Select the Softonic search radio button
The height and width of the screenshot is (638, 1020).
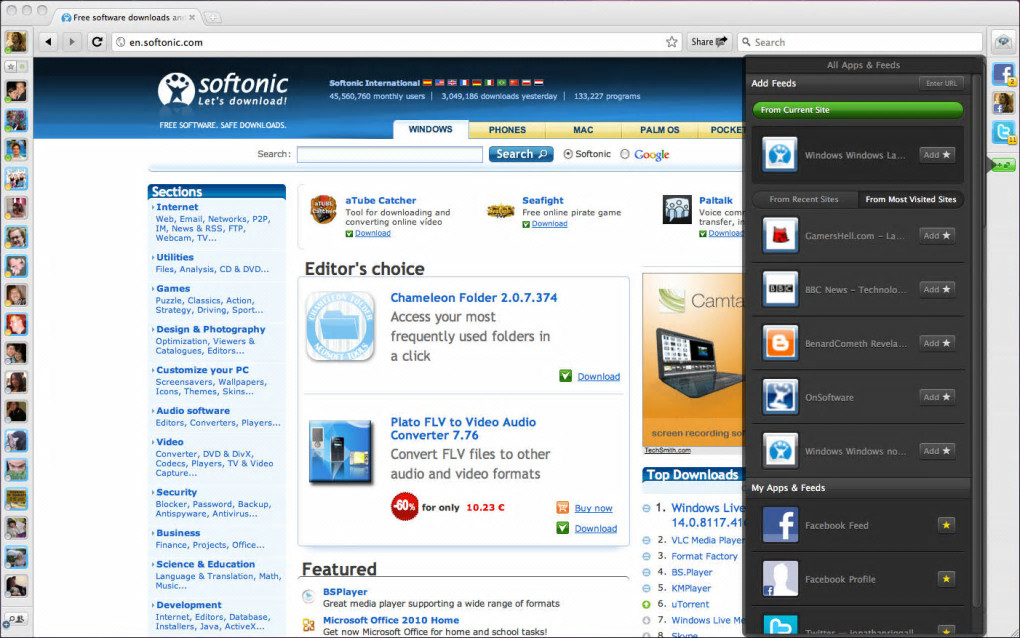pos(568,154)
